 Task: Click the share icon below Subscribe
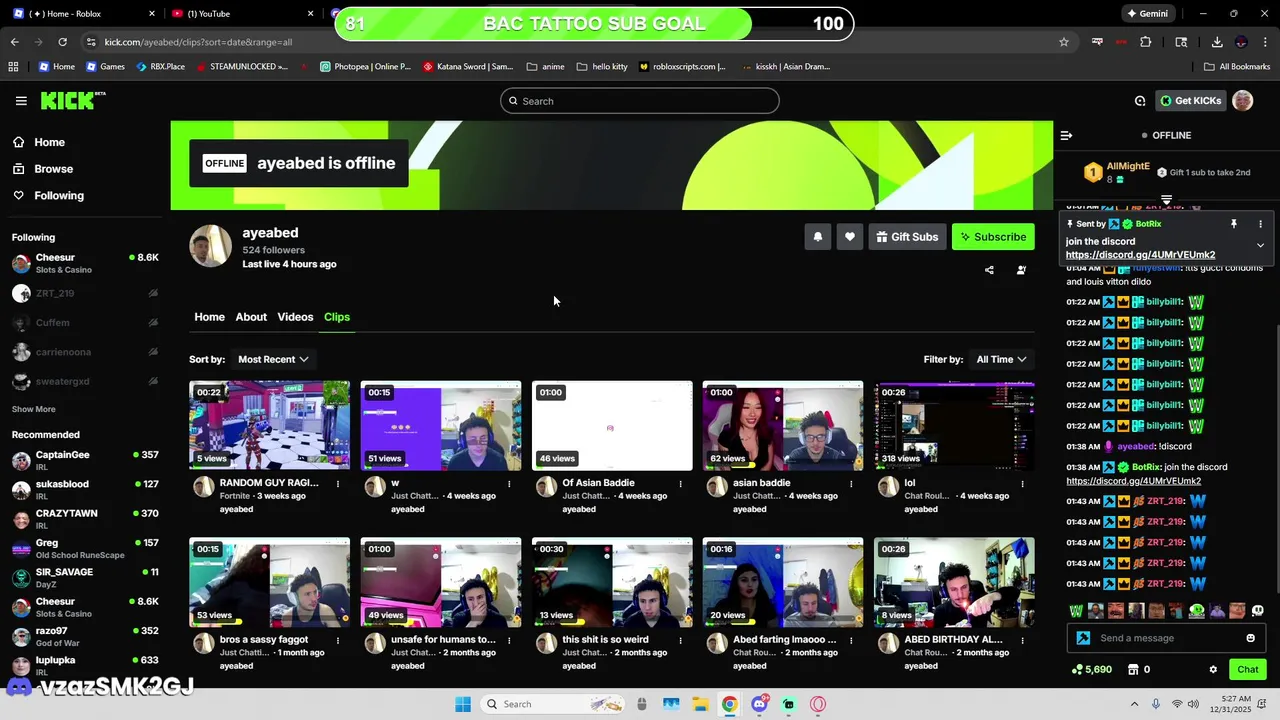(x=989, y=270)
